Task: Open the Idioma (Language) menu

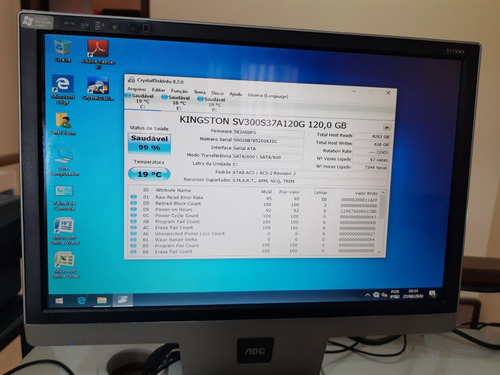Action: [x=268, y=96]
